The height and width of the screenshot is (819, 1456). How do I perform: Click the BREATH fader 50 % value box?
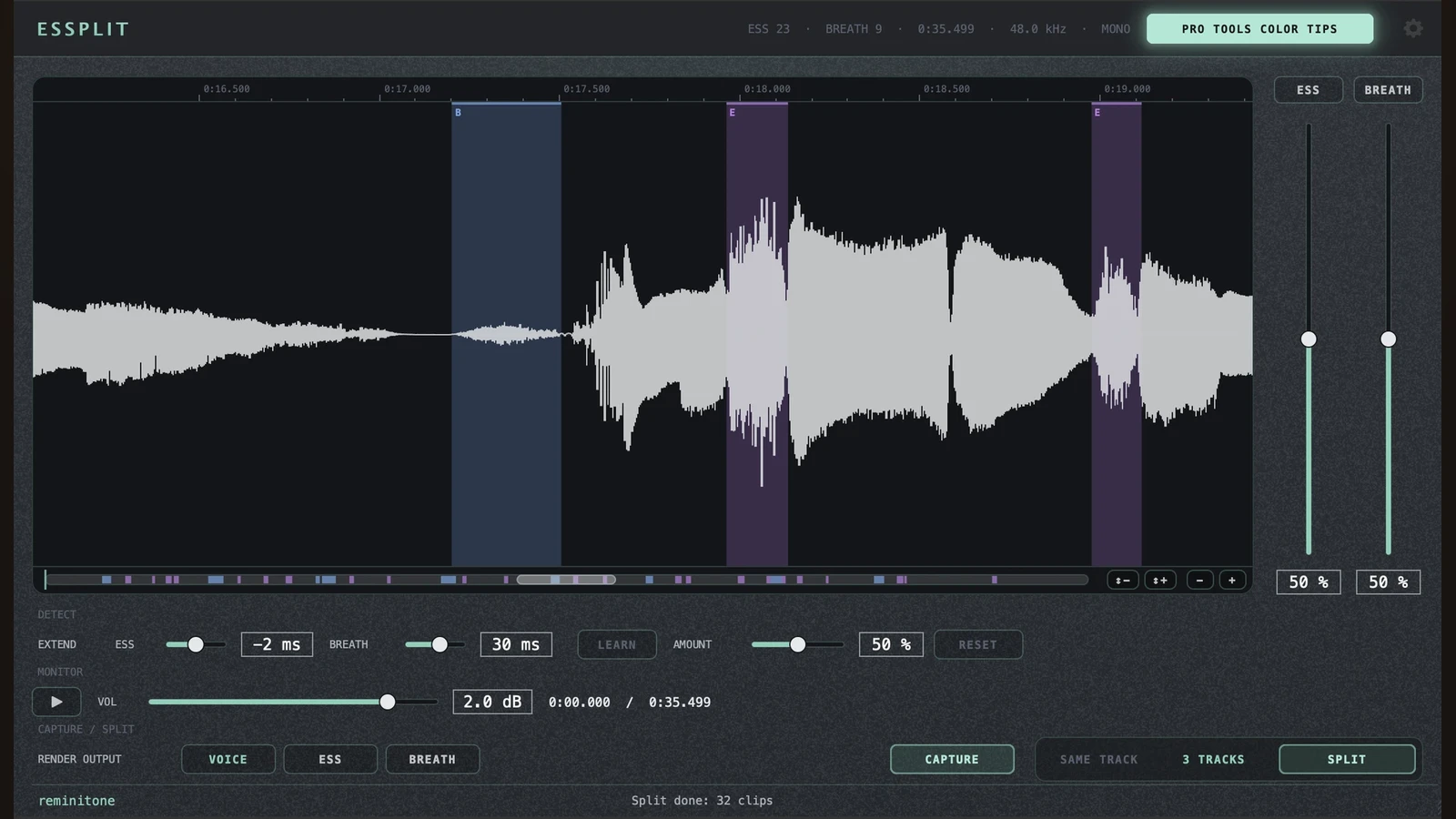pyautogui.click(x=1388, y=581)
